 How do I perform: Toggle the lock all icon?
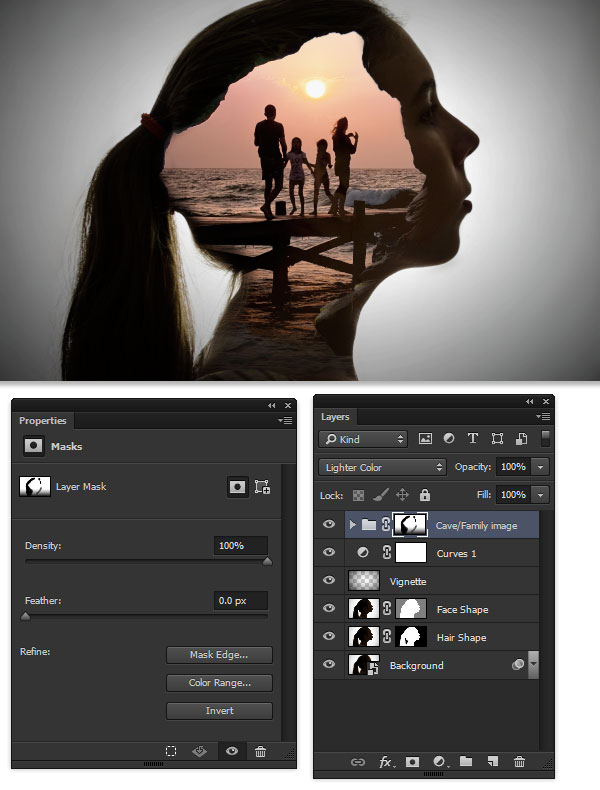tap(425, 495)
